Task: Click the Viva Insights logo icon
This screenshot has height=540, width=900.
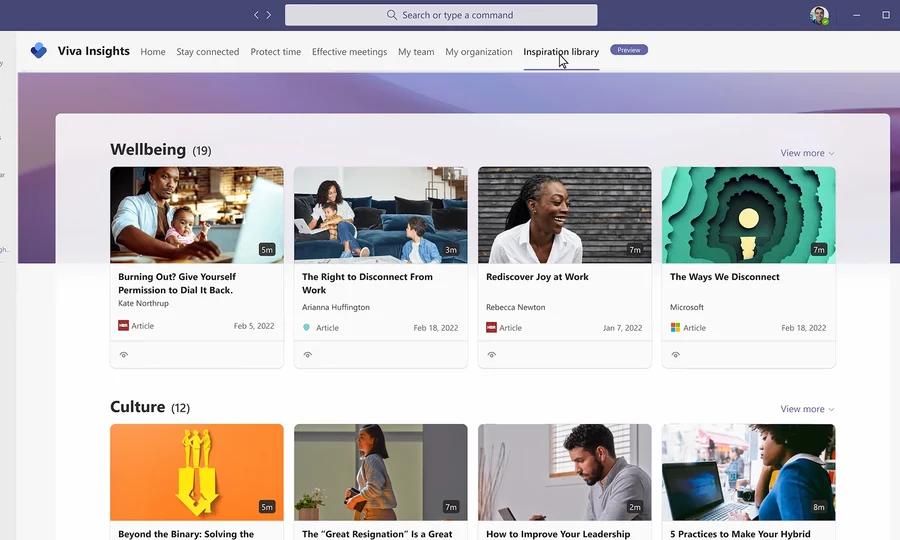Action: (38, 50)
